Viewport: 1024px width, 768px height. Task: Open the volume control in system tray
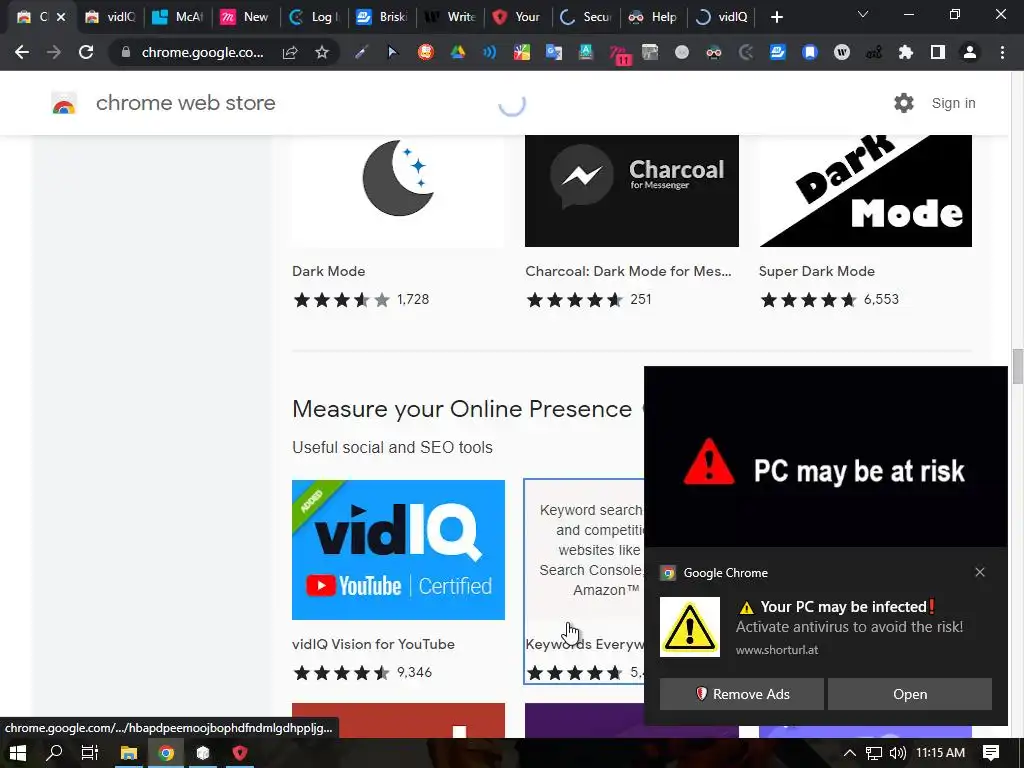click(x=898, y=753)
